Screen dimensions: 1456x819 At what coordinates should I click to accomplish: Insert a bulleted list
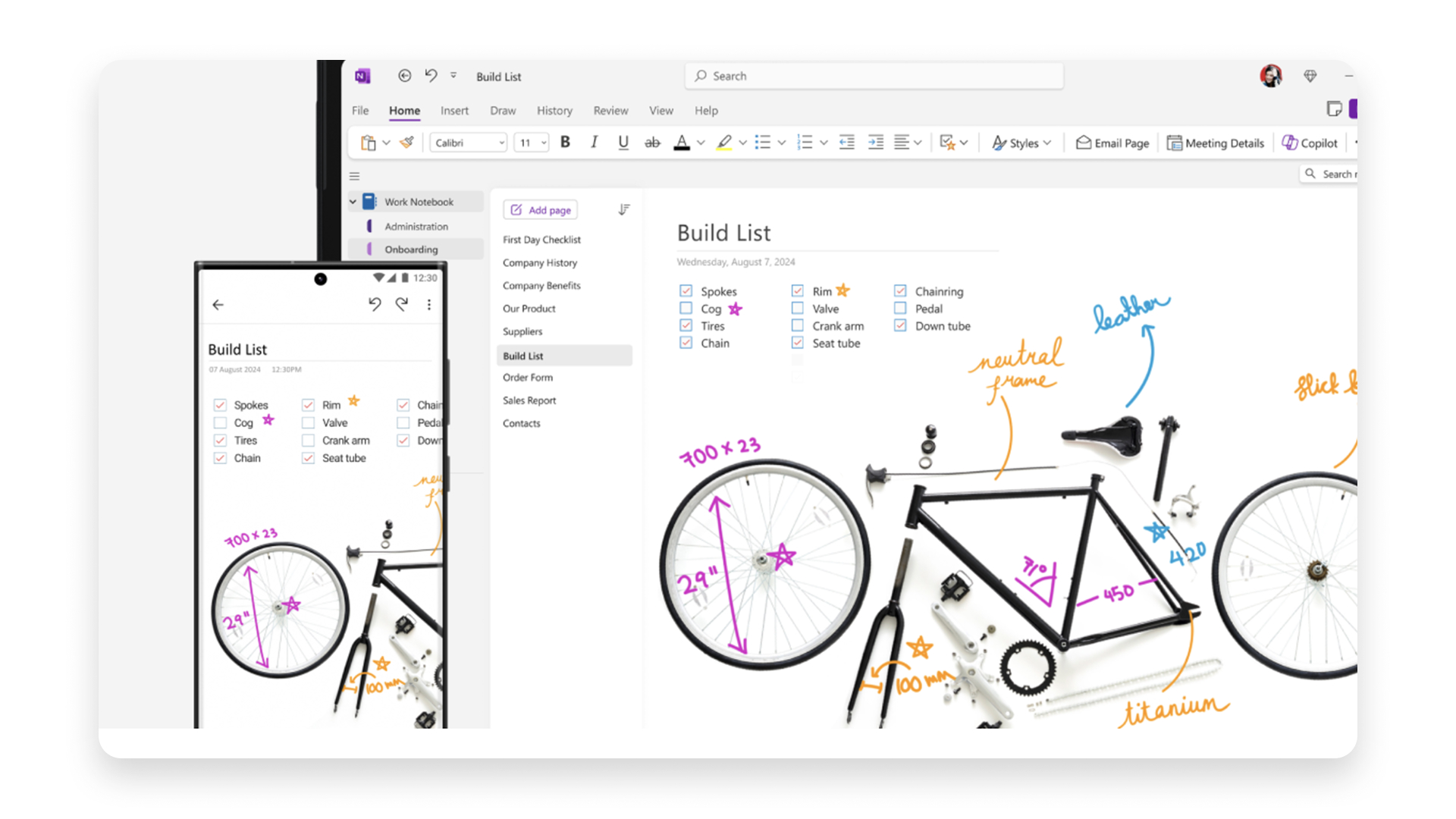763,143
